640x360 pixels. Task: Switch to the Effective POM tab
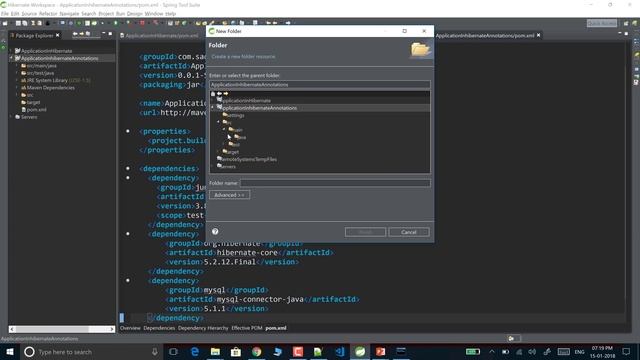(247, 328)
